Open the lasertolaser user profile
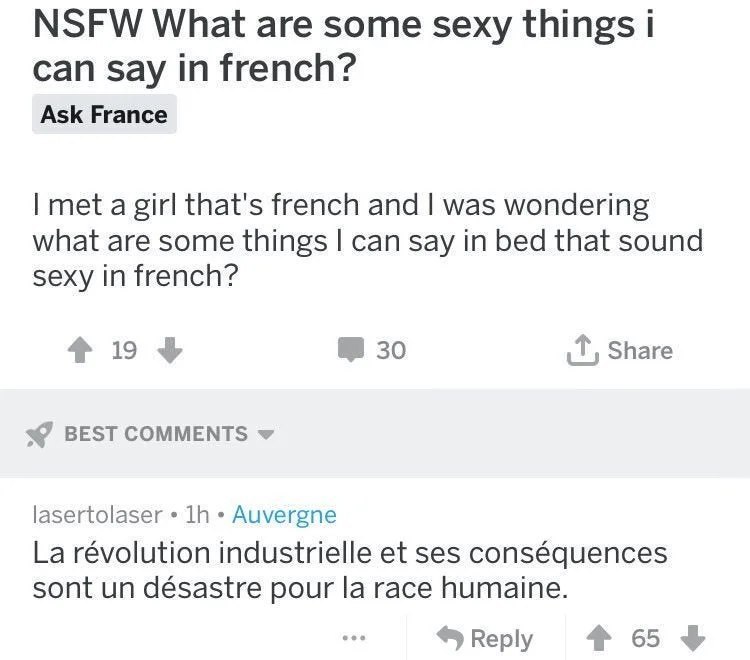Screen dimensions: 750x660 pyautogui.click(x=97, y=515)
